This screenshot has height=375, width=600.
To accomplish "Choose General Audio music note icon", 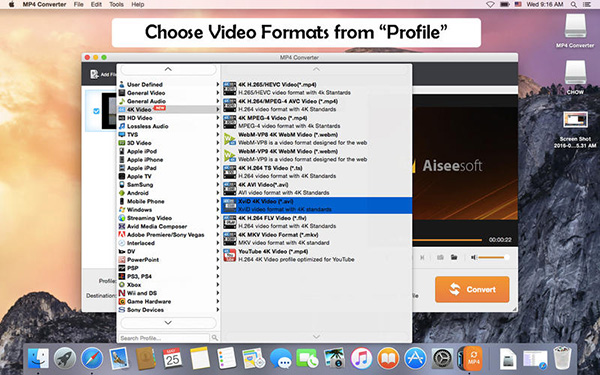I will 122,101.
